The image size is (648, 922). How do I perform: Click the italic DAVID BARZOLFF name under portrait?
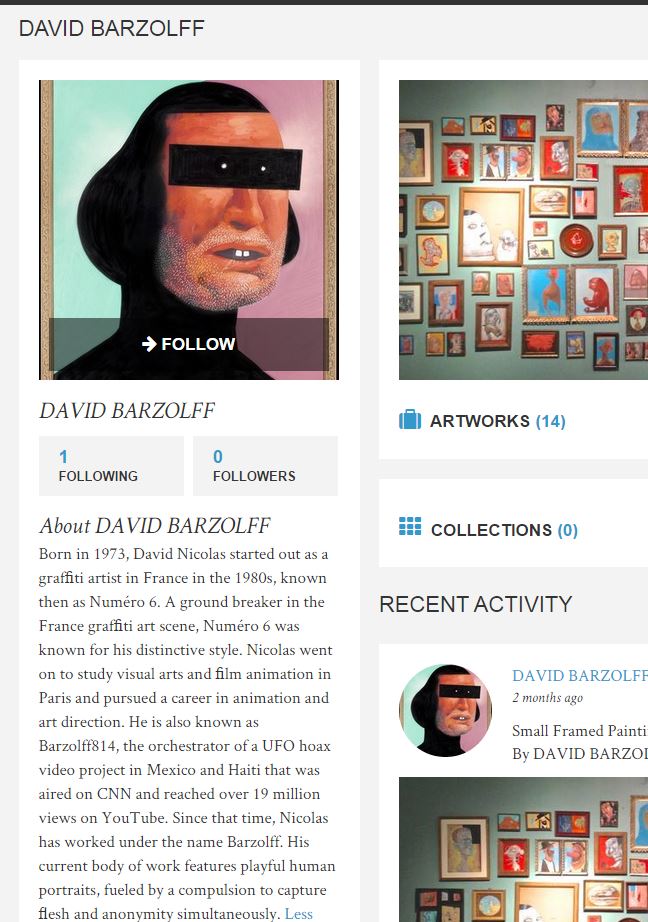pyautogui.click(x=127, y=410)
